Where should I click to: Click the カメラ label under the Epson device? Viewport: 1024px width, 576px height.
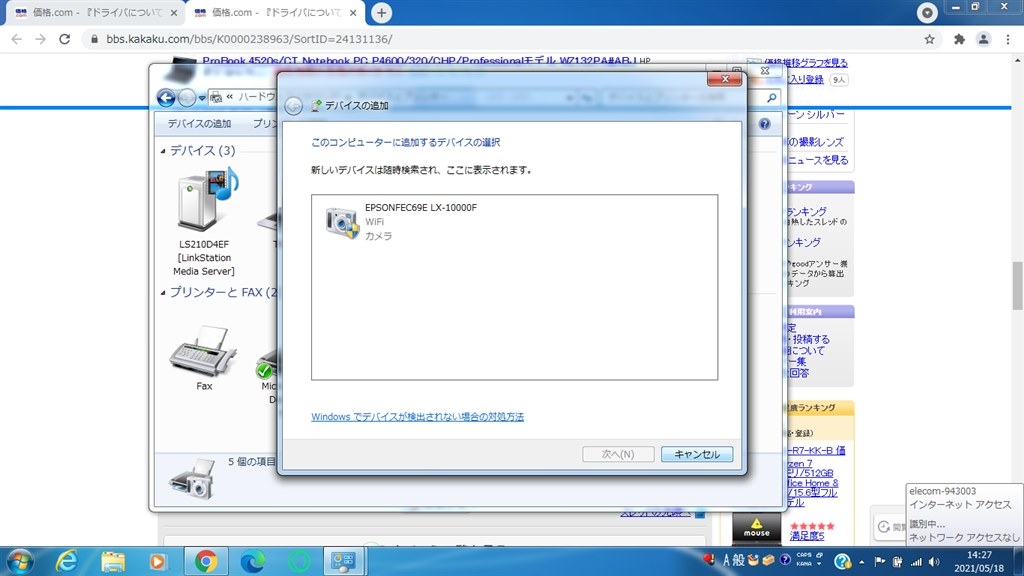tap(378, 236)
